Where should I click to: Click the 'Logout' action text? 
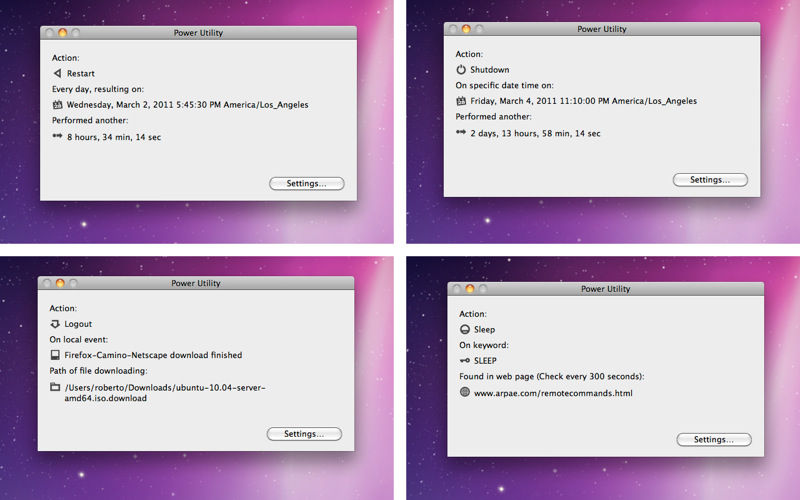78,324
